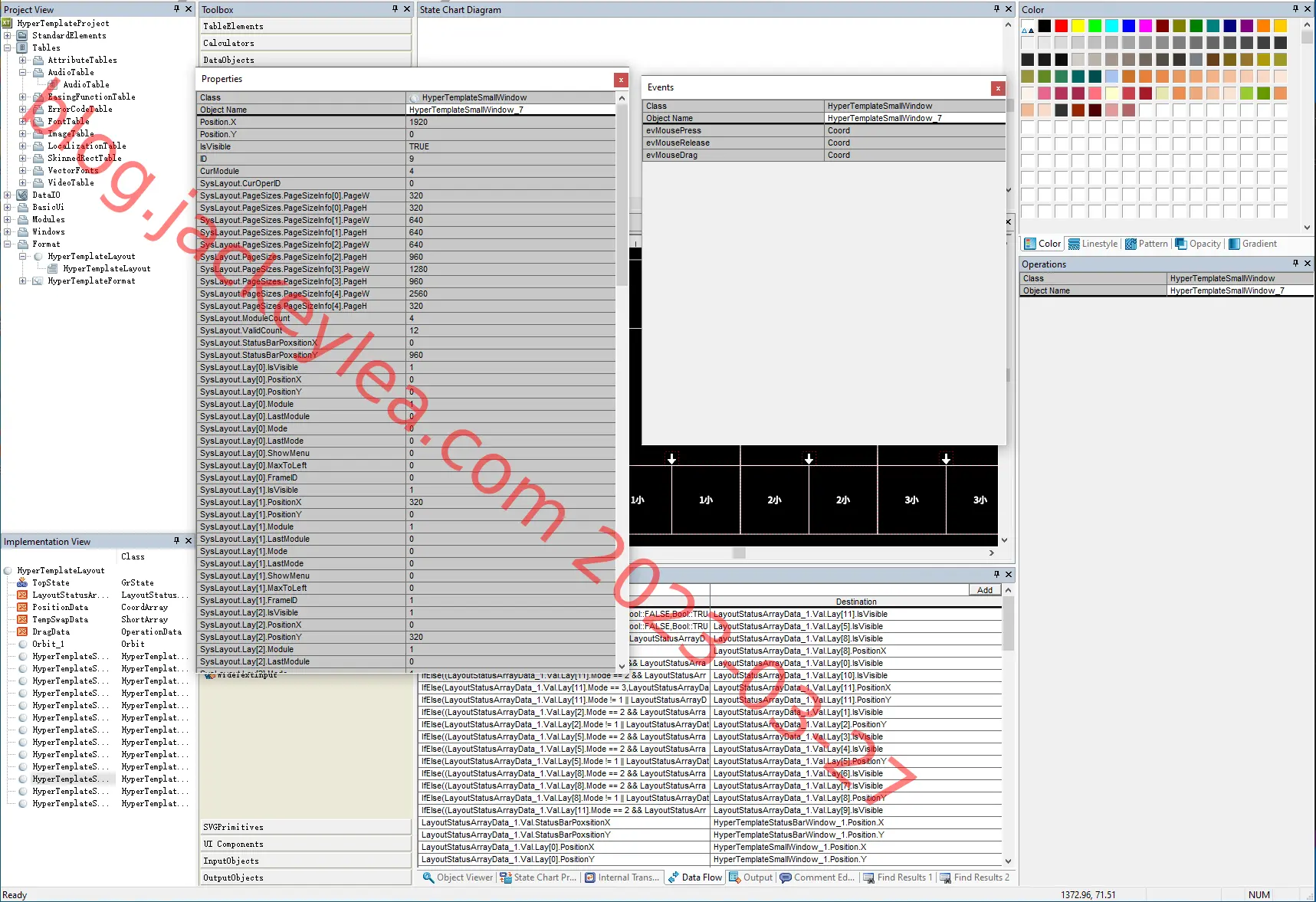
Task: Collapse the Tables tree node
Action: tap(8, 48)
